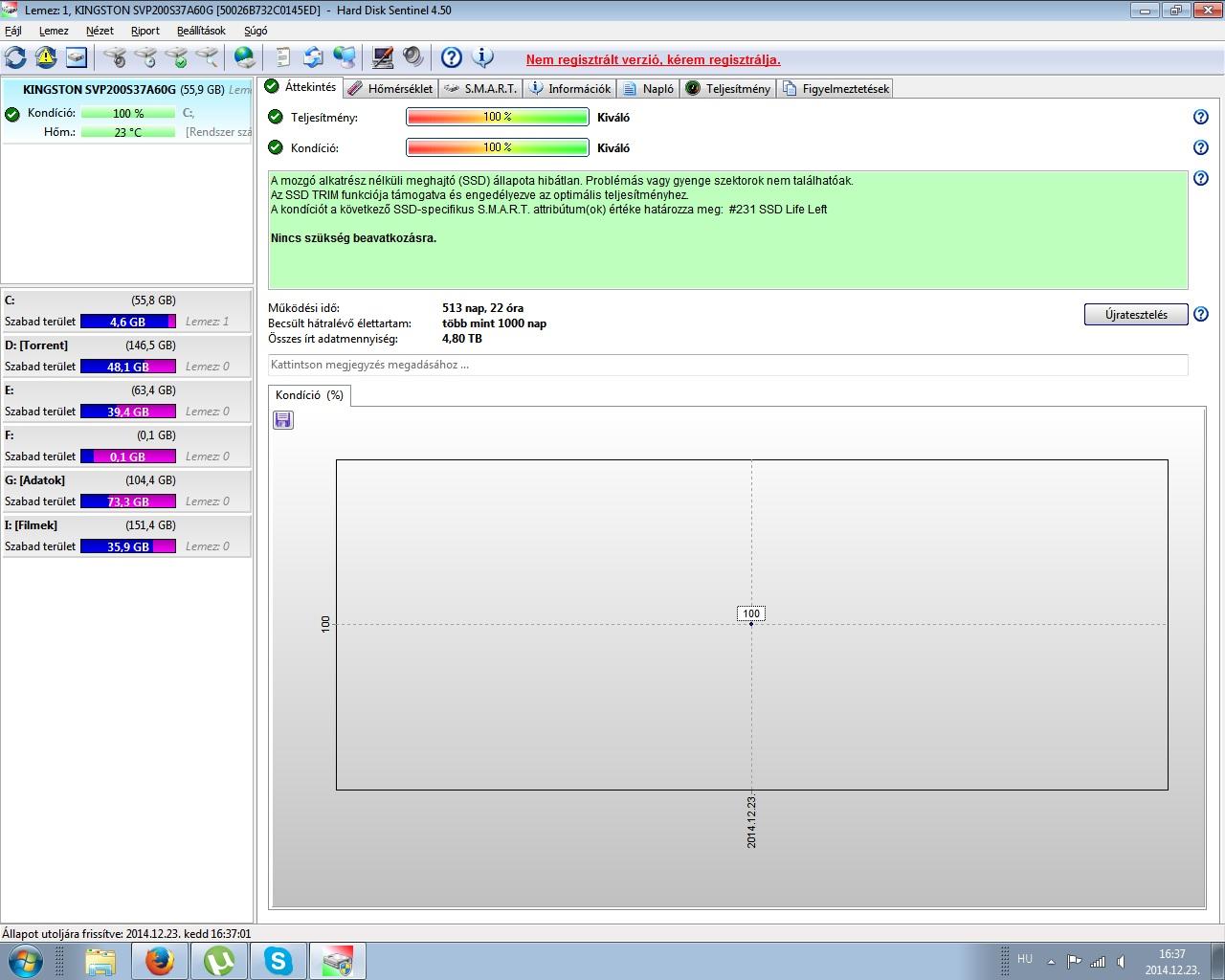The height and width of the screenshot is (980, 1225).
Task: Open the Lemez menu
Action: tap(54, 31)
